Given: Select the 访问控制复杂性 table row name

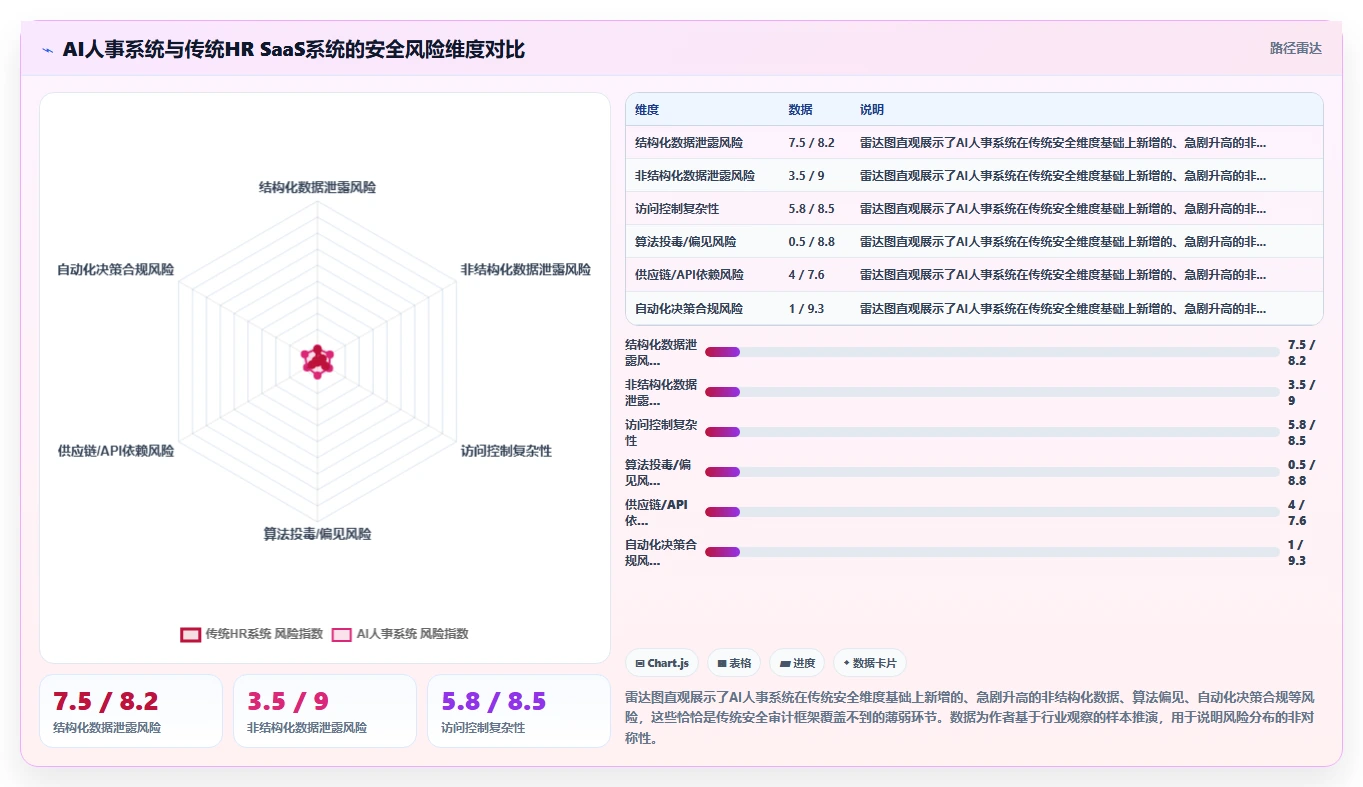Looking at the screenshot, I should pyautogui.click(x=677, y=209).
